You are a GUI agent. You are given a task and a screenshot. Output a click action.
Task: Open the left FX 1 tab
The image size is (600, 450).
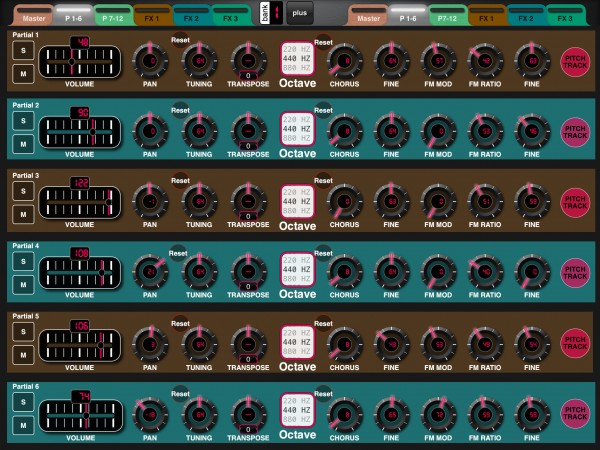(152, 15)
